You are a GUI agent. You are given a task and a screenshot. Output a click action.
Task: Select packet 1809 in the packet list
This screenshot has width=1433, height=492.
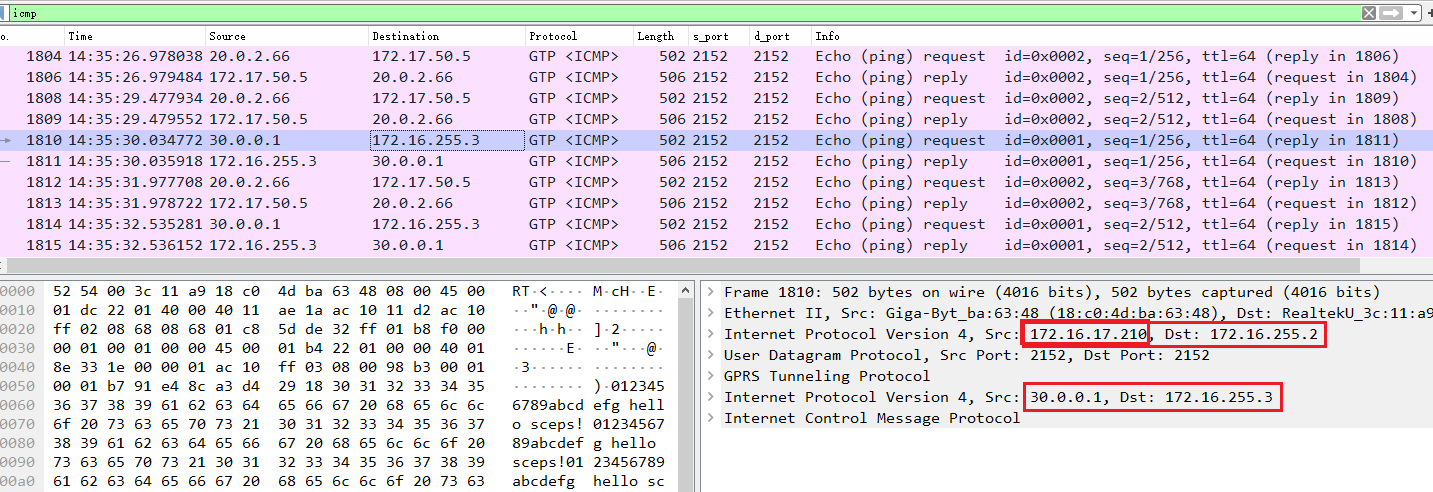point(716,119)
